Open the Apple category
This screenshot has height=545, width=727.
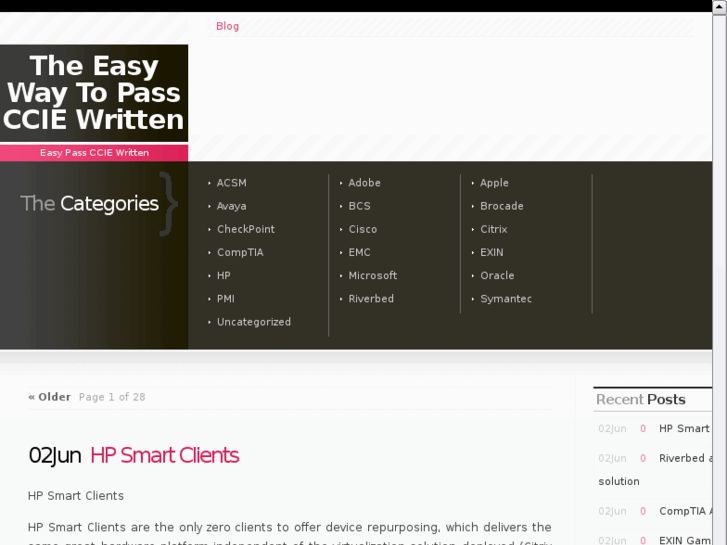494,183
